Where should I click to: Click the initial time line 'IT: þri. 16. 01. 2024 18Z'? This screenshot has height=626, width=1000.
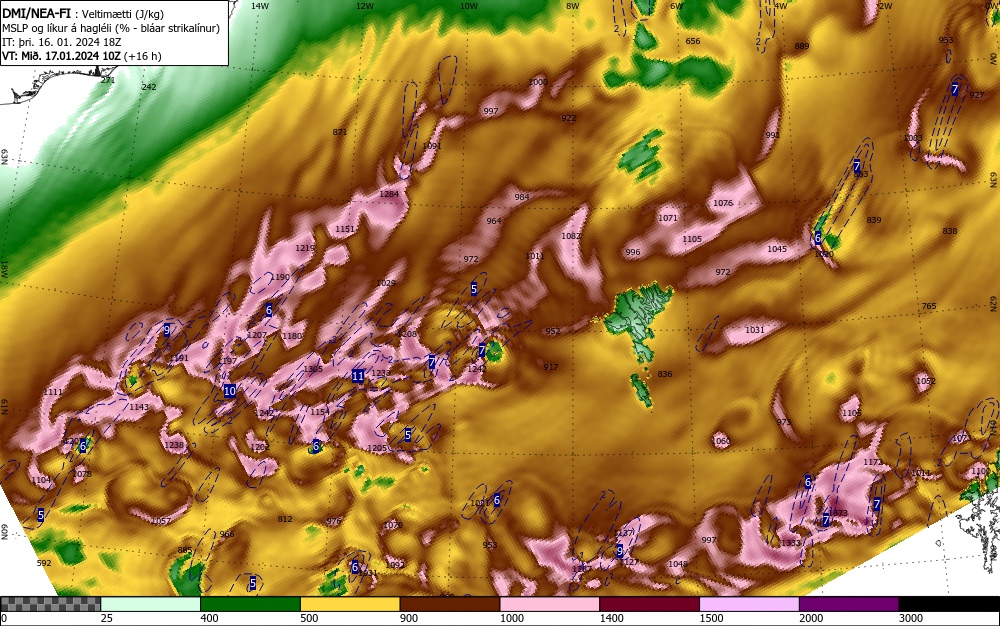click(x=61, y=42)
